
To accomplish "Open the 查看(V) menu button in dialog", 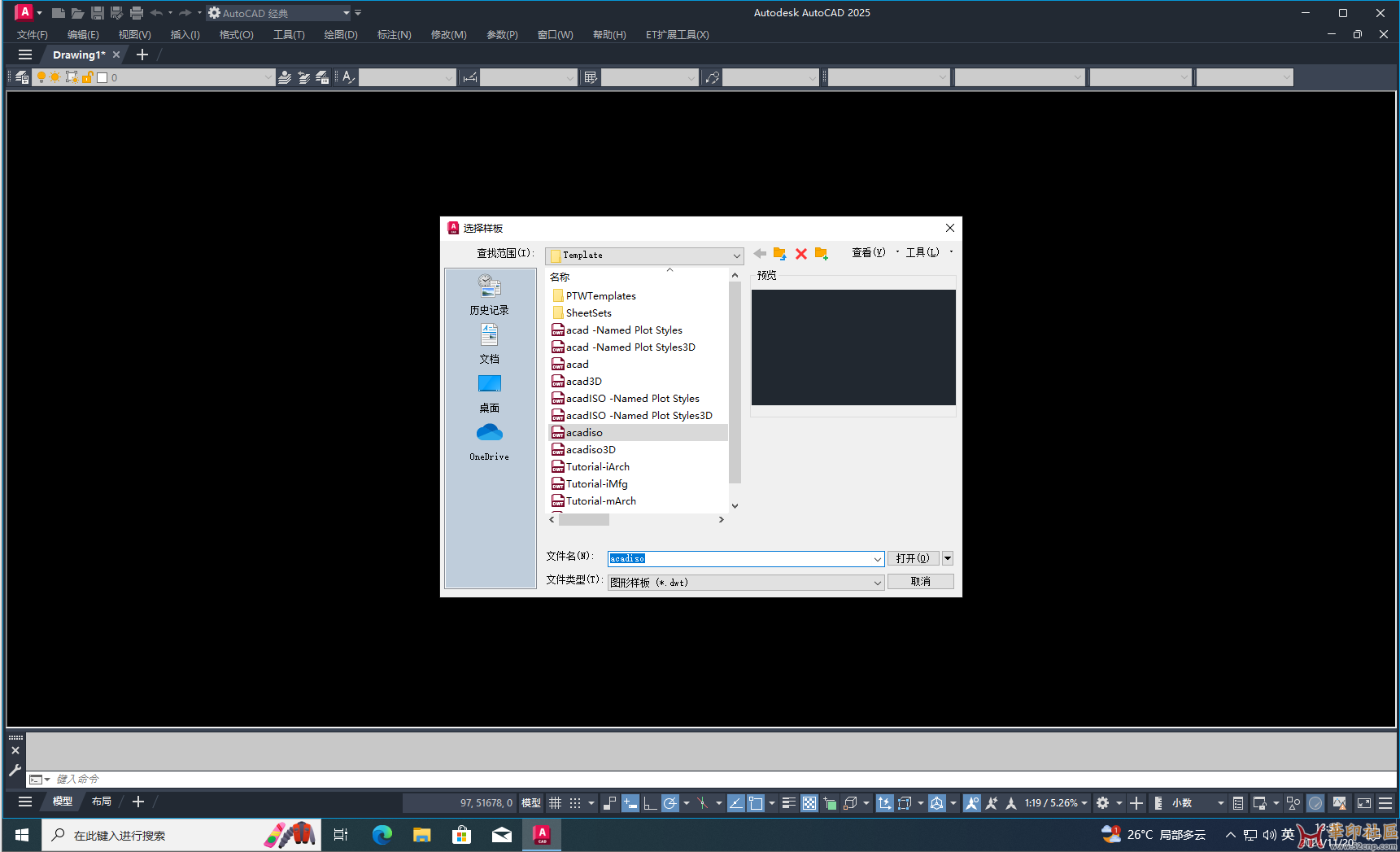I will pos(868,252).
